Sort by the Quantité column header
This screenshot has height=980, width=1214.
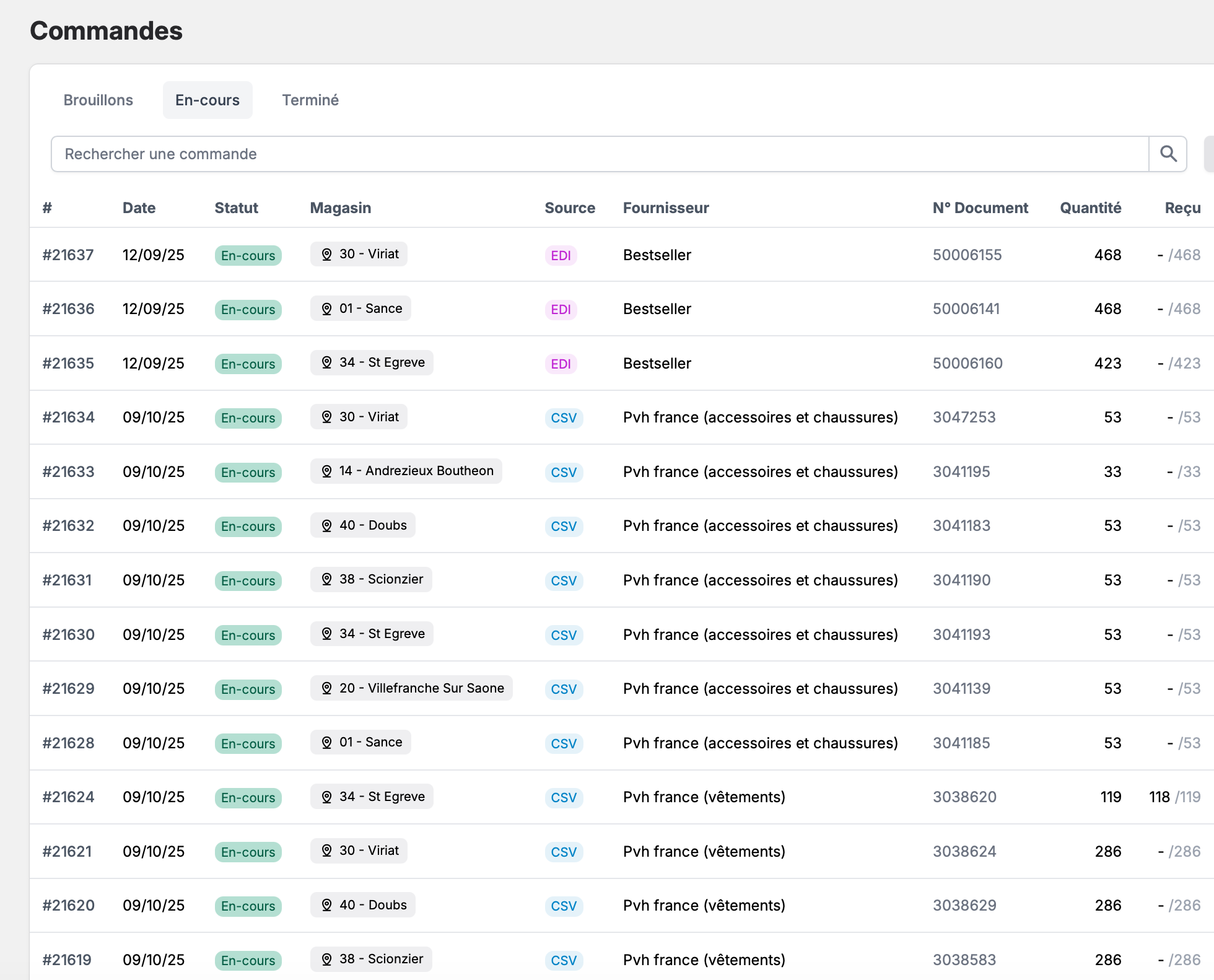coord(1090,208)
